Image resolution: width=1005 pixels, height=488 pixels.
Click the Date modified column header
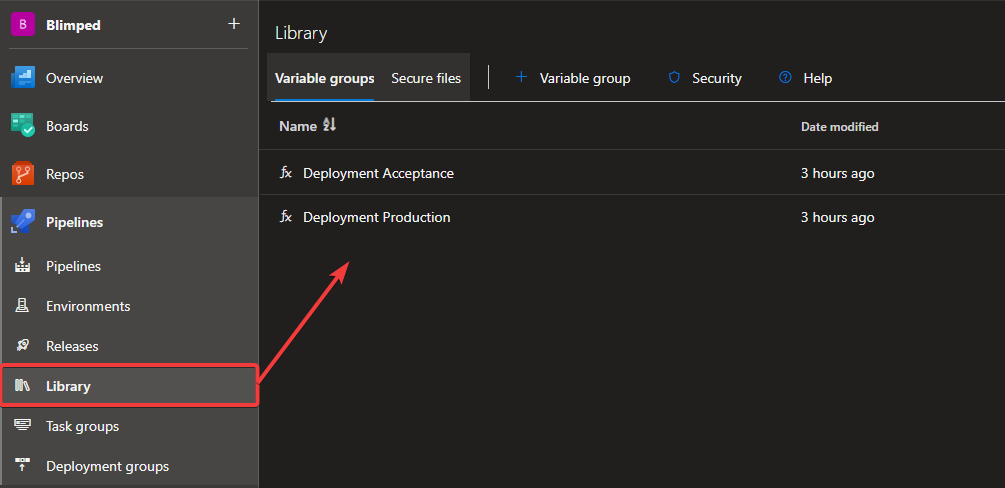(x=840, y=126)
